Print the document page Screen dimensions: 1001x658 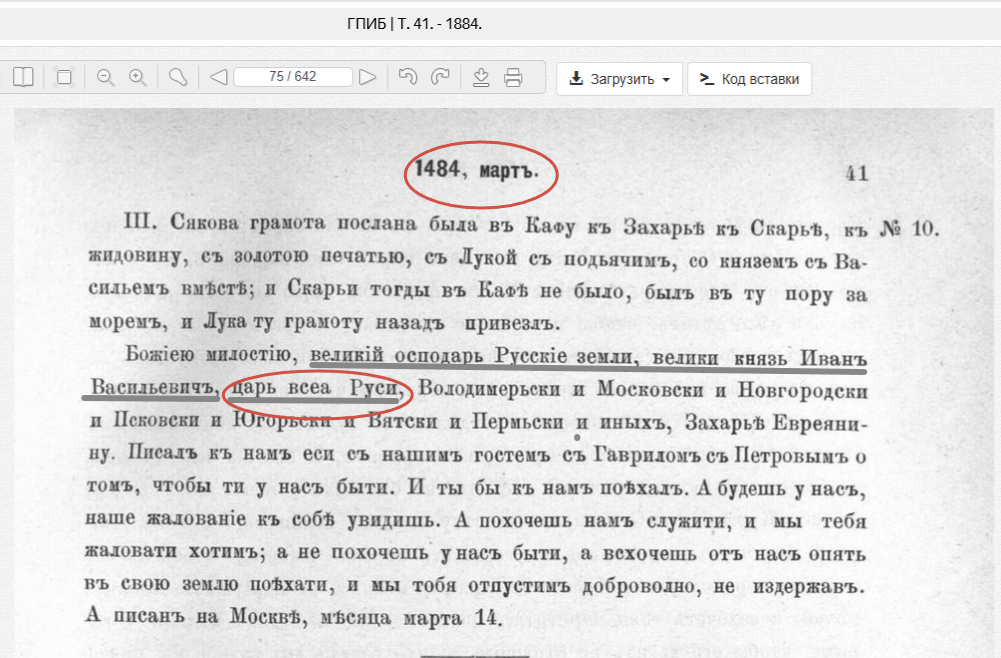[x=513, y=77]
